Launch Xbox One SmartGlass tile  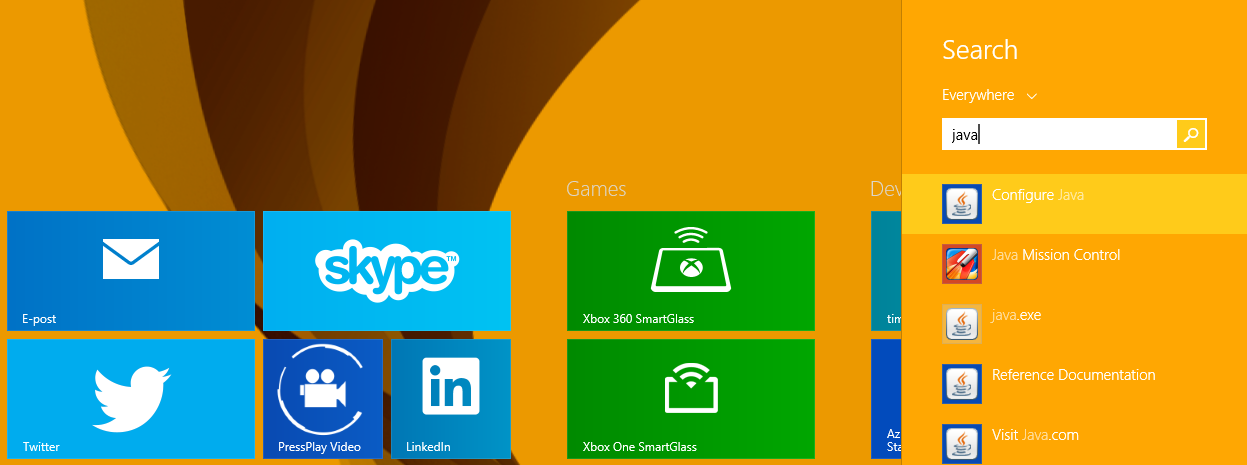[x=691, y=399]
